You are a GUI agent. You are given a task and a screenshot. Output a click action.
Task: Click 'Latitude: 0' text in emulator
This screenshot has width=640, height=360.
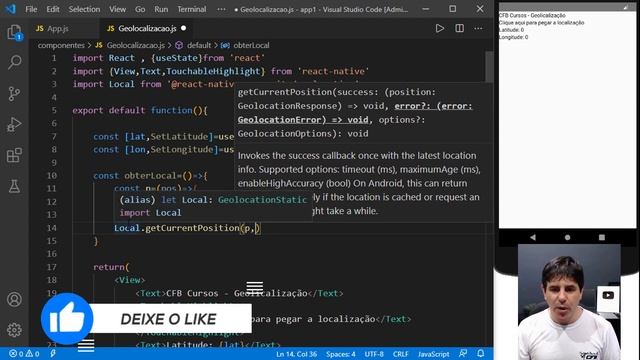[511, 30]
